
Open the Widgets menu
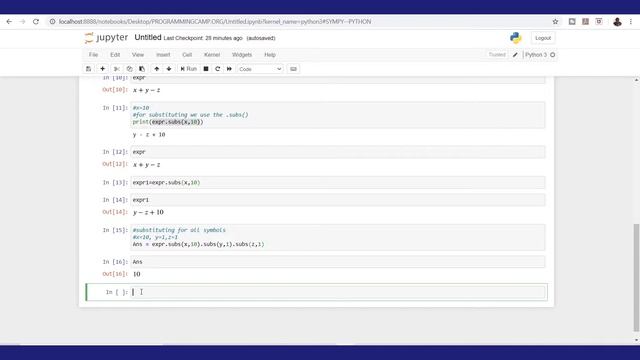click(x=242, y=55)
